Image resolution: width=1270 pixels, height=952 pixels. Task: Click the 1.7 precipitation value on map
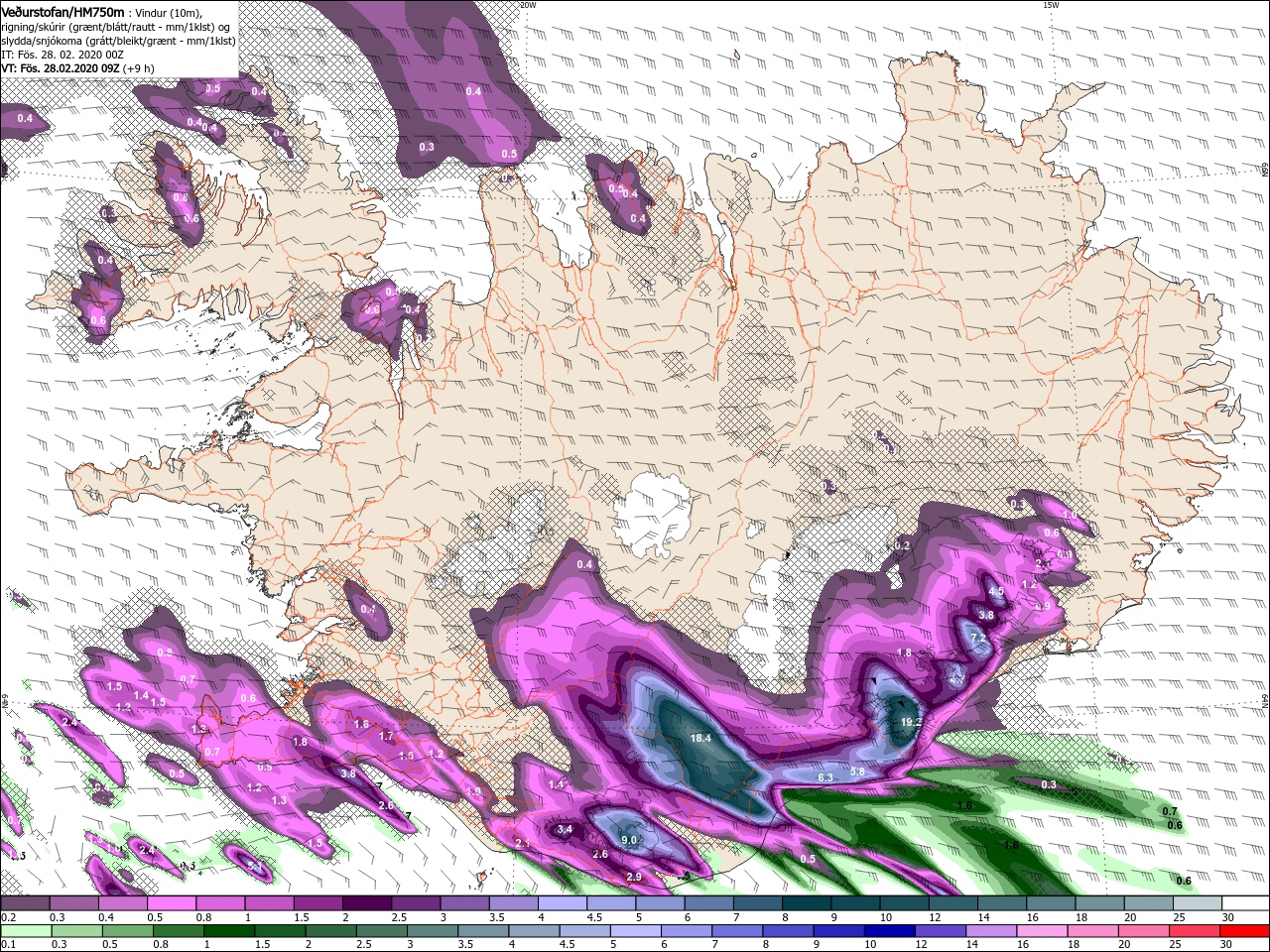(x=387, y=737)
